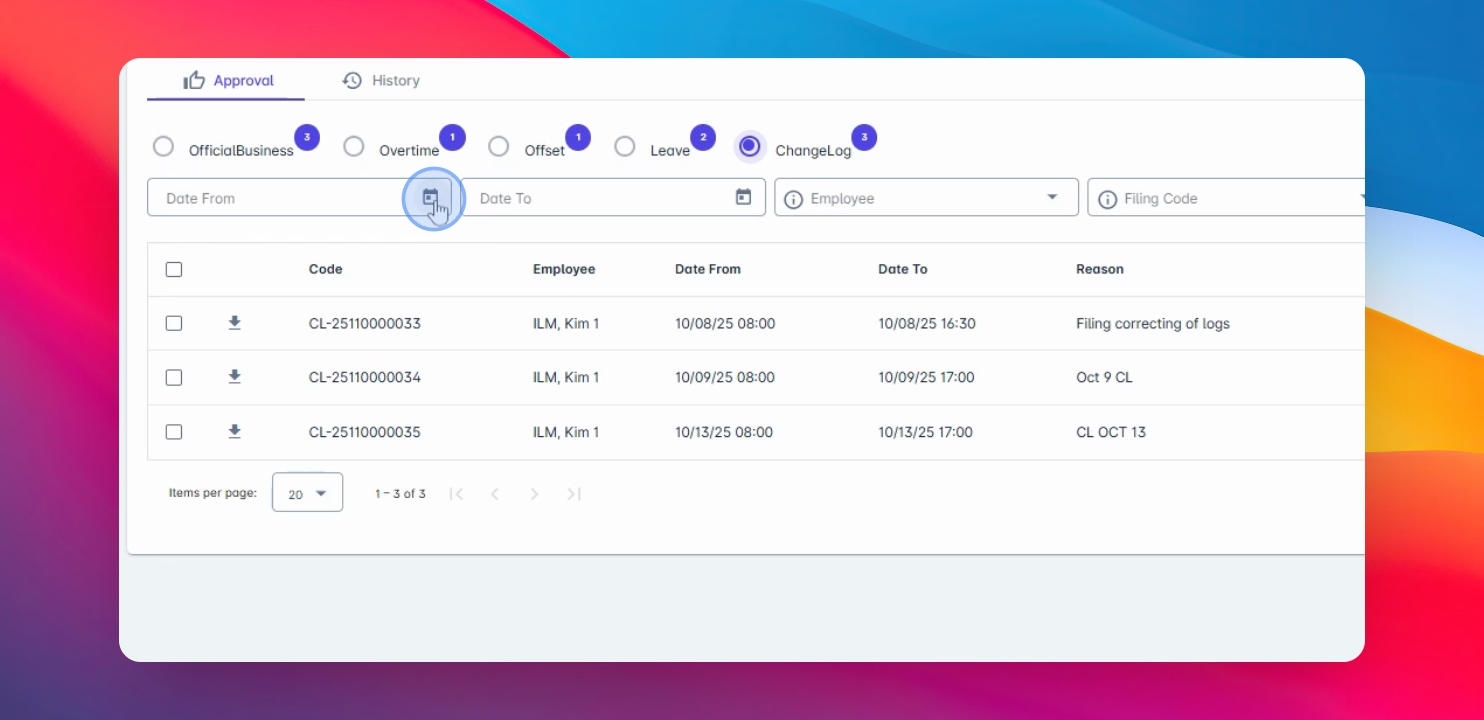The image size is (1484, 720).
Task: Click the Employee field info icon
Action: (793, 199)
